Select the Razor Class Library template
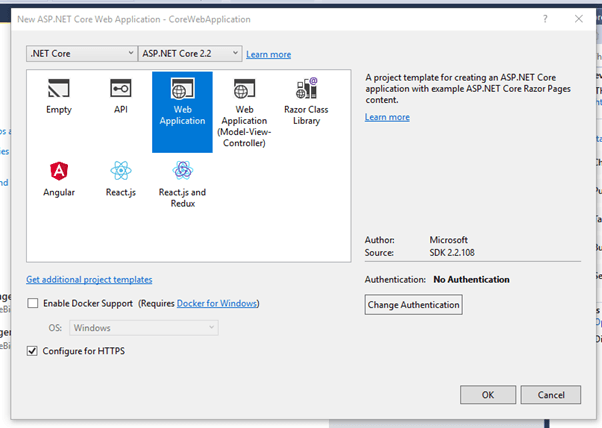 coord(306,101)
